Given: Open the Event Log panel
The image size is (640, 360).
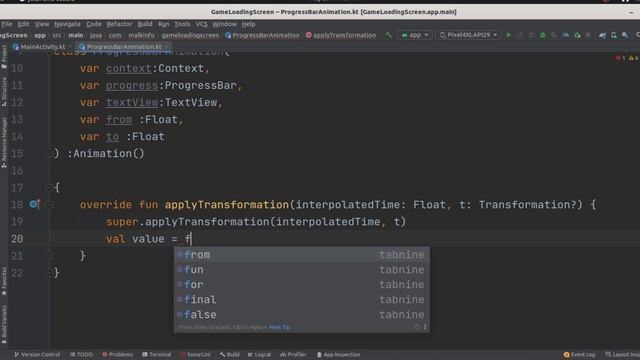Looking at the screenshot, I should coord(579,355).
